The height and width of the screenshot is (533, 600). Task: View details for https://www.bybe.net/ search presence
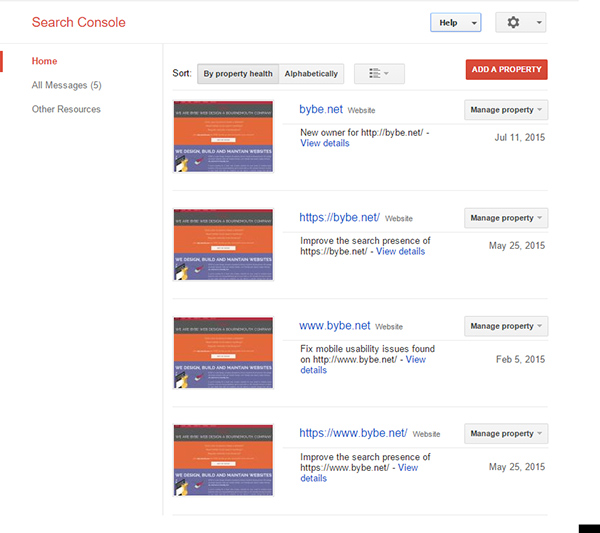coord(408,468)
